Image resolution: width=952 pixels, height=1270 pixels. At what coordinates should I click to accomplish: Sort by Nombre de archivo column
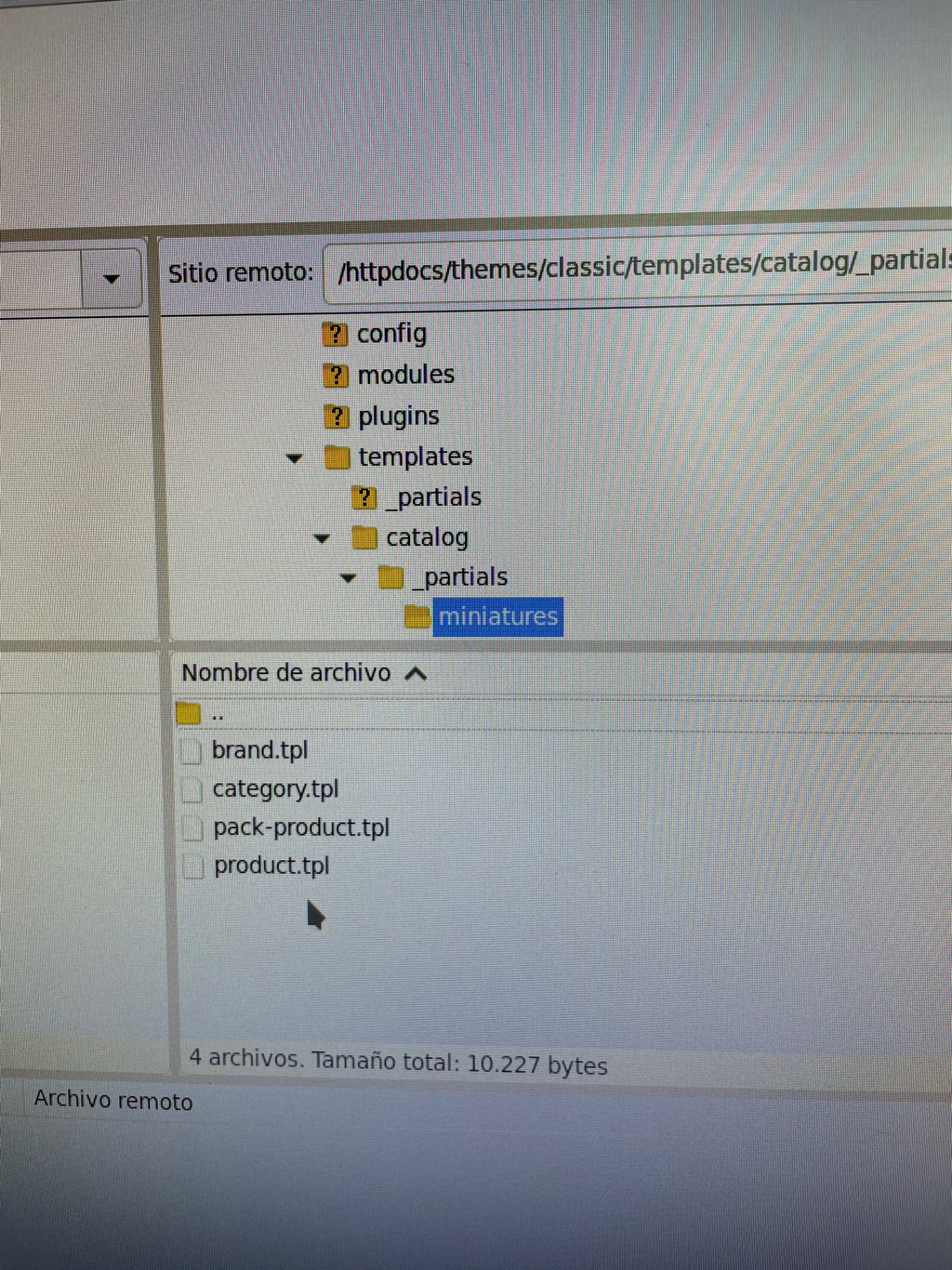[x=304, y=673]
